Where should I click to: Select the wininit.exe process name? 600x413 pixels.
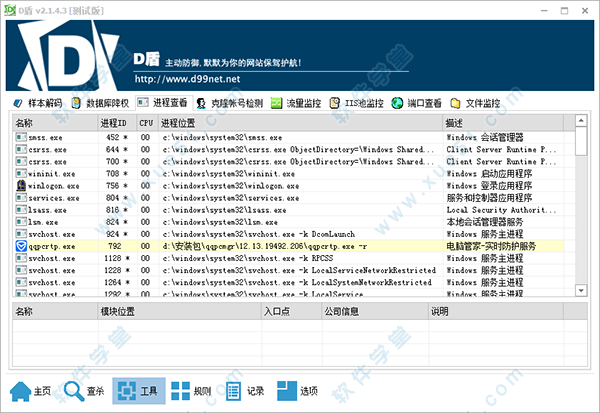click(52, 174)
